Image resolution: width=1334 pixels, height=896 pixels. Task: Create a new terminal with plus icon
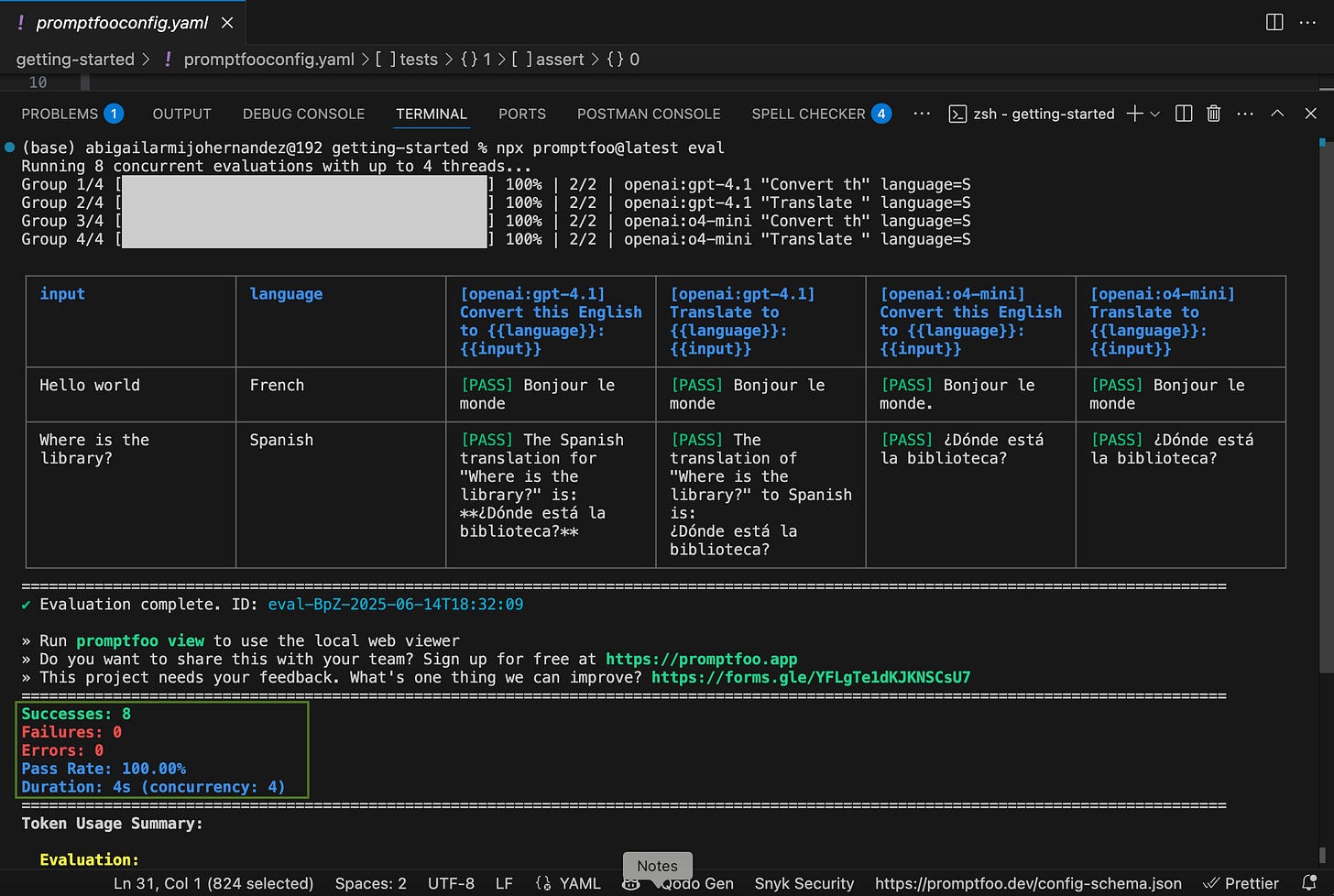click(x=1134, y=114)
